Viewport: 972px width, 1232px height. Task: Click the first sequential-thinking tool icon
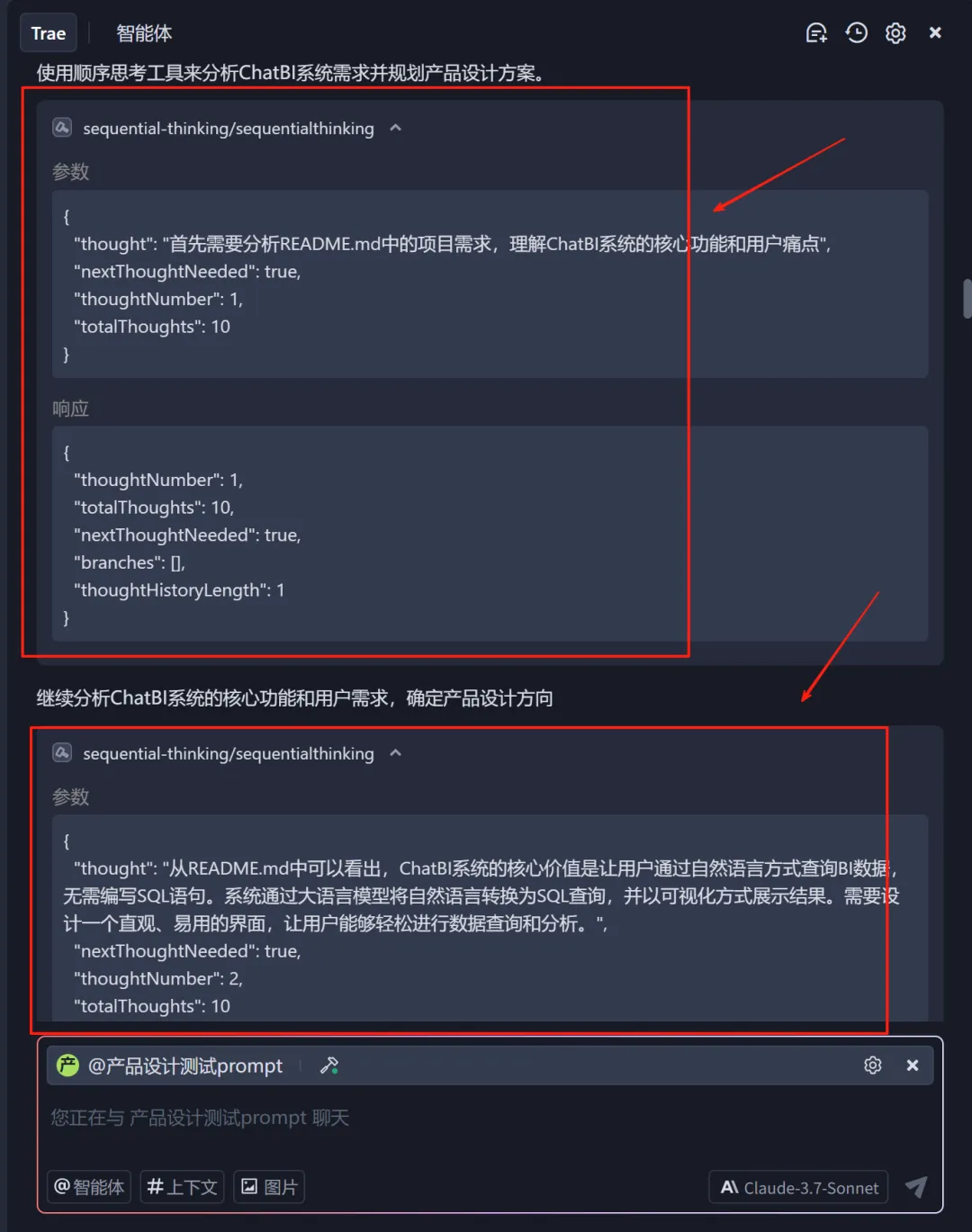[x=62, y=127]
